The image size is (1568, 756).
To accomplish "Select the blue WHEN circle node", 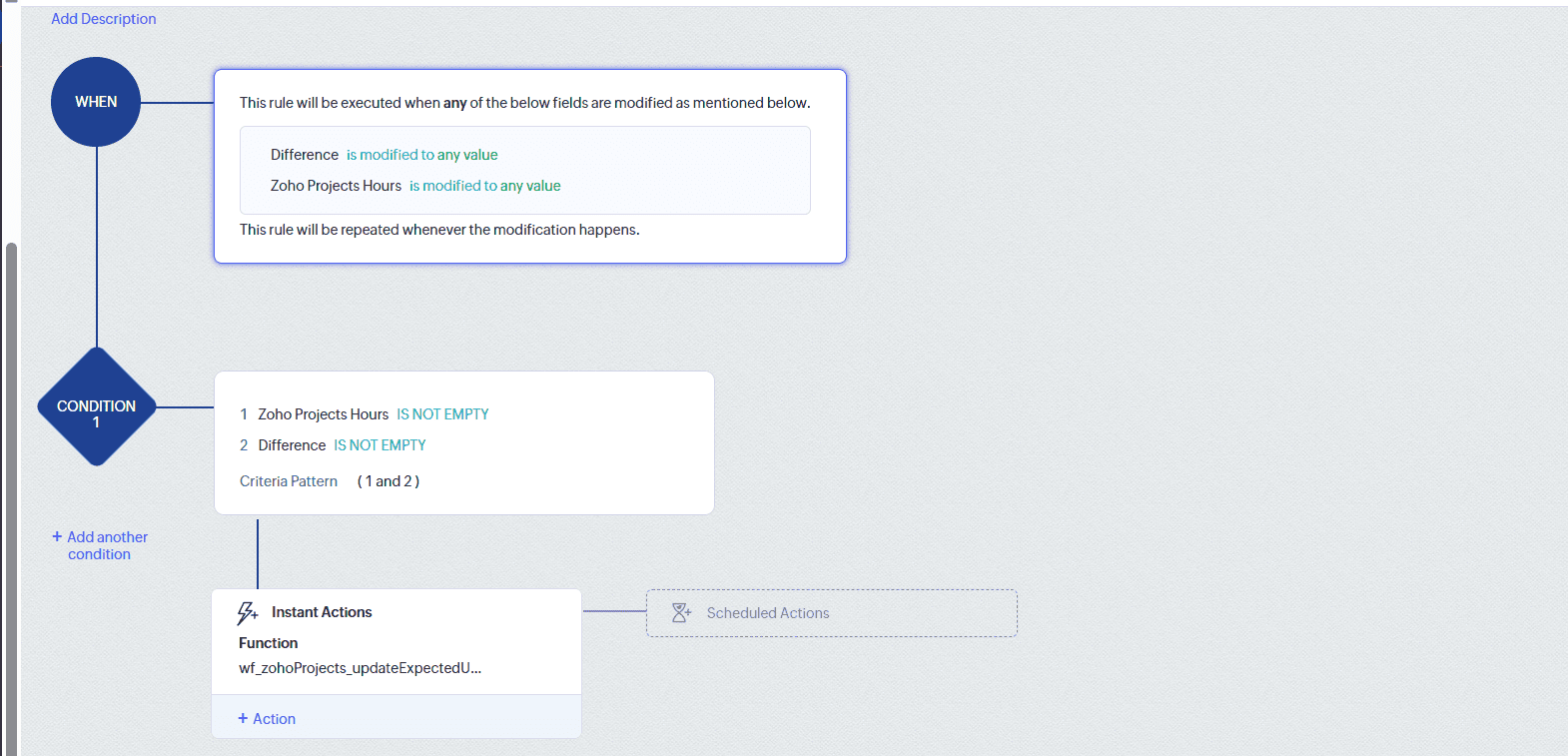I will (x=96, y=102).
